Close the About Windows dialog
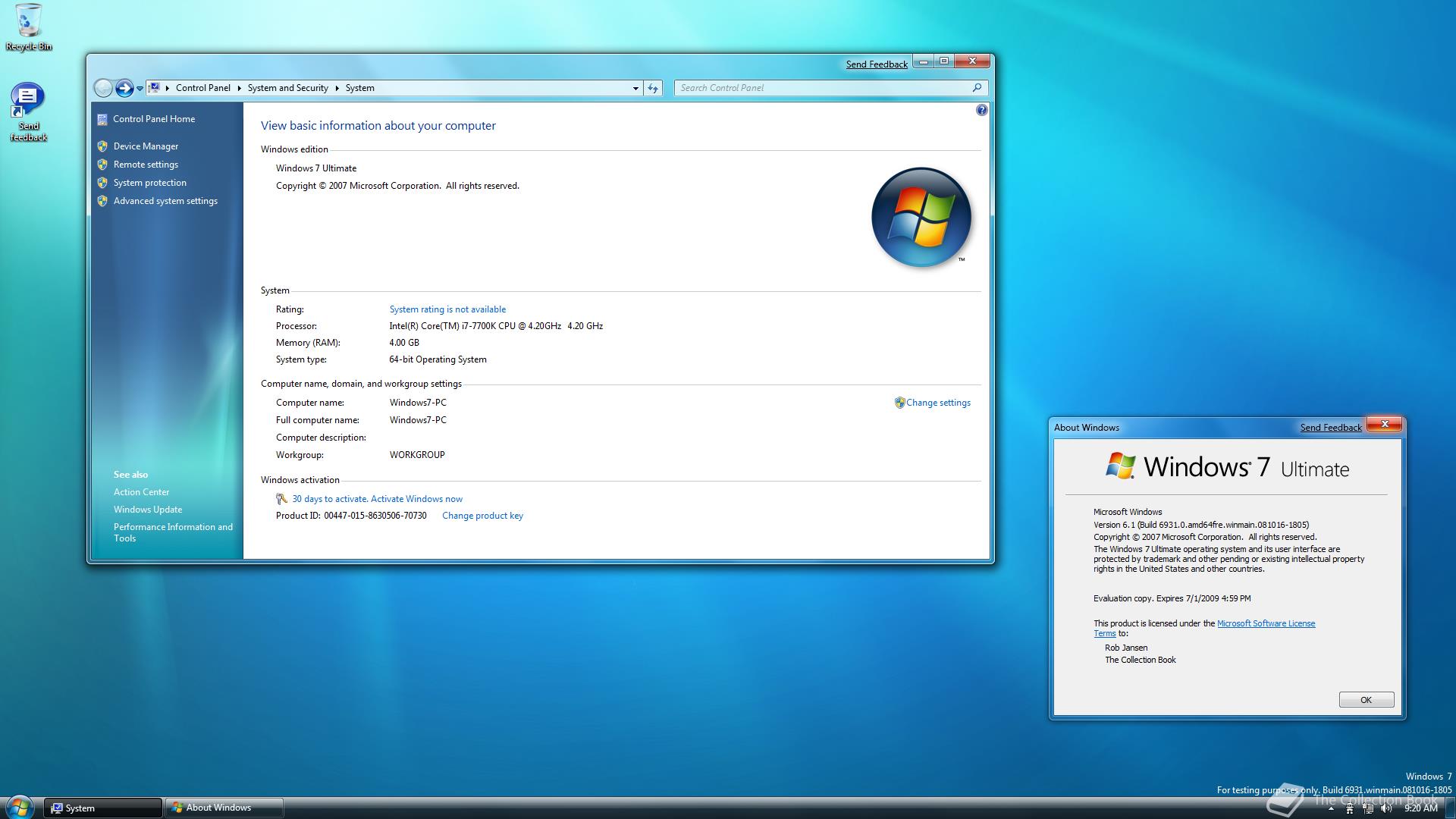 (1384, 424)
